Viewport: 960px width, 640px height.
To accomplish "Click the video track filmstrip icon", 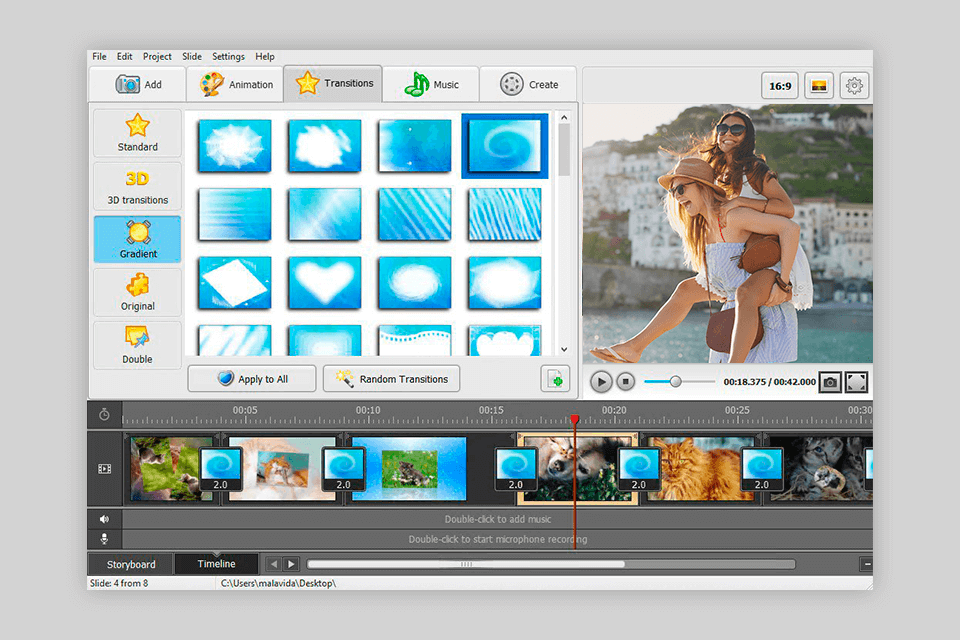I will tap(105, 469).
